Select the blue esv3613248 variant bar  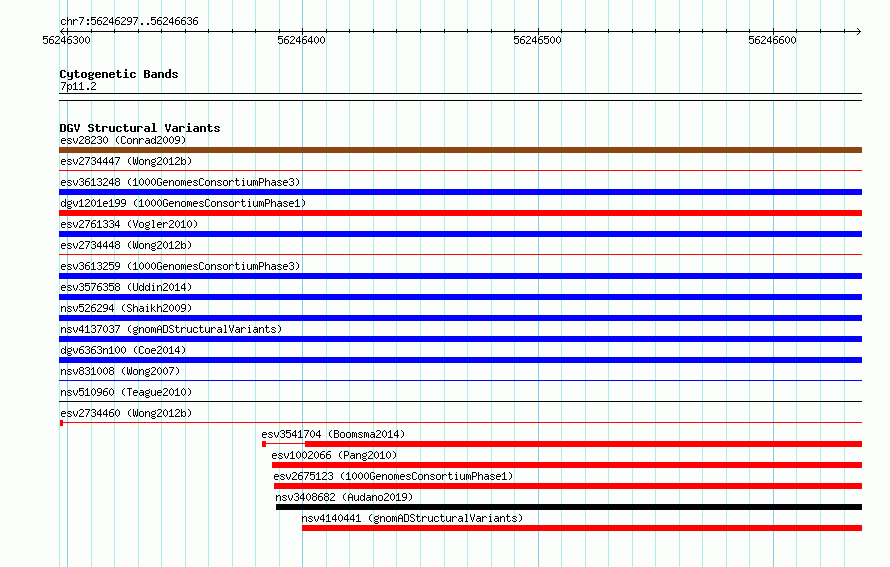tap(460, 192)
